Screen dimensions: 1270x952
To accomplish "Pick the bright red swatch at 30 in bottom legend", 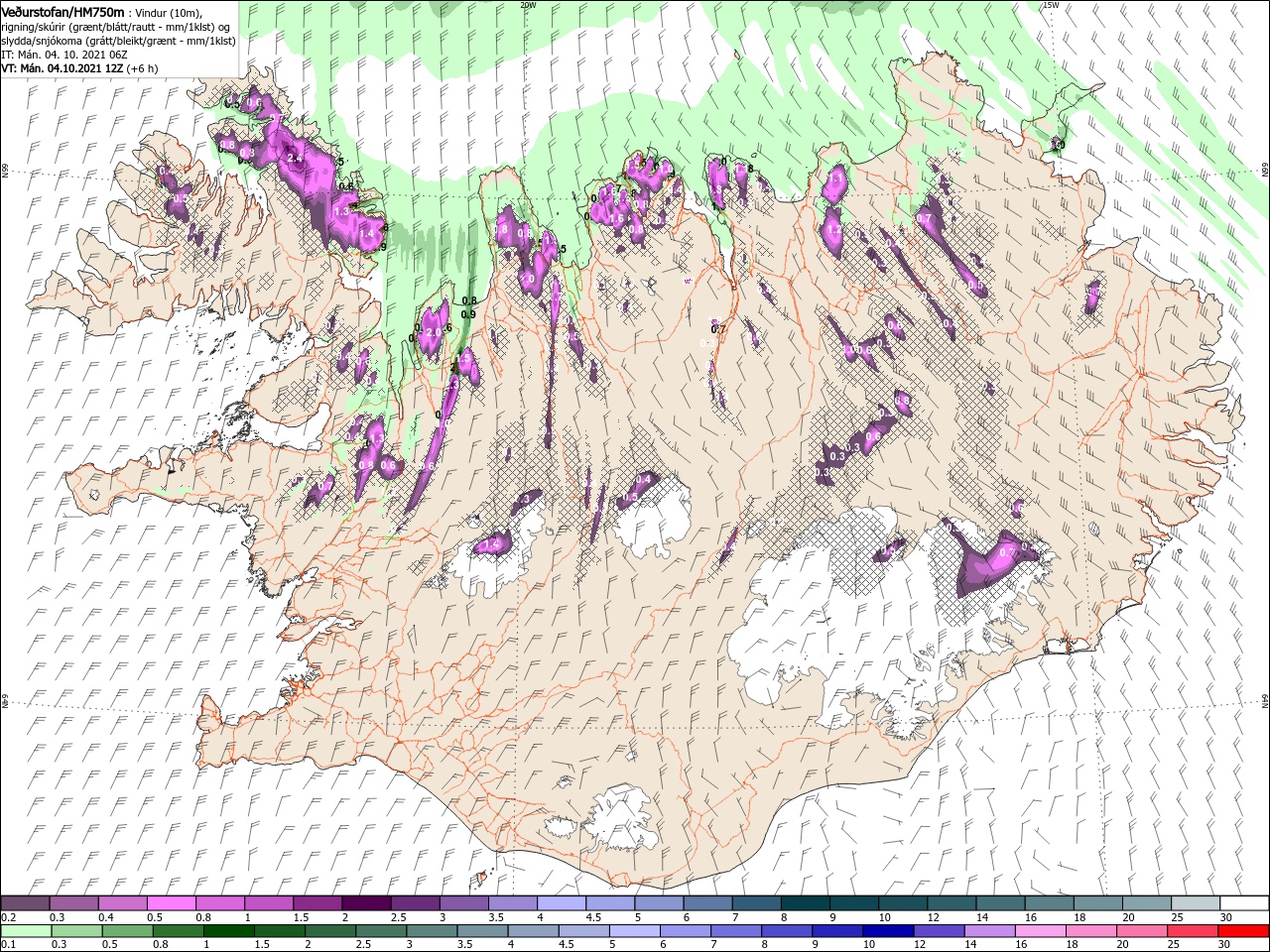I will click(x=1243, y=930).
